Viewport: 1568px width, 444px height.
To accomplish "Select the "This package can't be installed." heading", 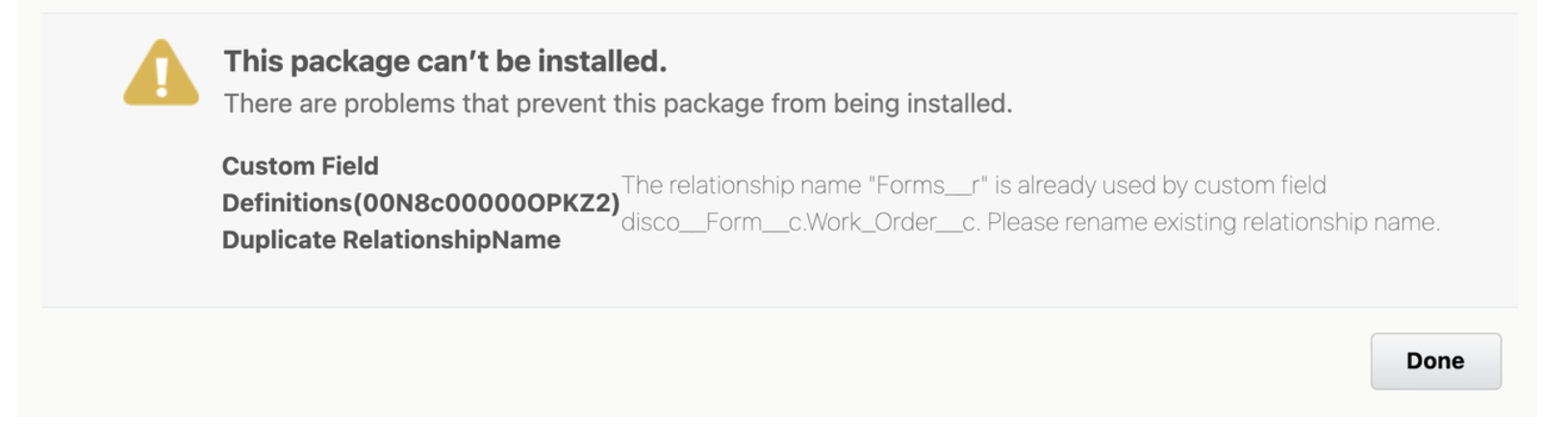I will [x=445, y=62].
